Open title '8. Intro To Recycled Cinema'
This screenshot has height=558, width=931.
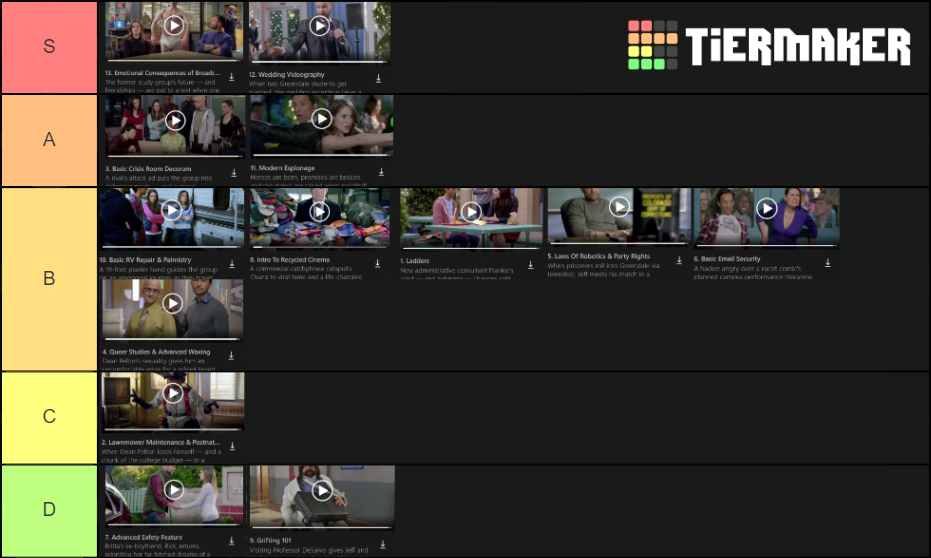(290, 260)
